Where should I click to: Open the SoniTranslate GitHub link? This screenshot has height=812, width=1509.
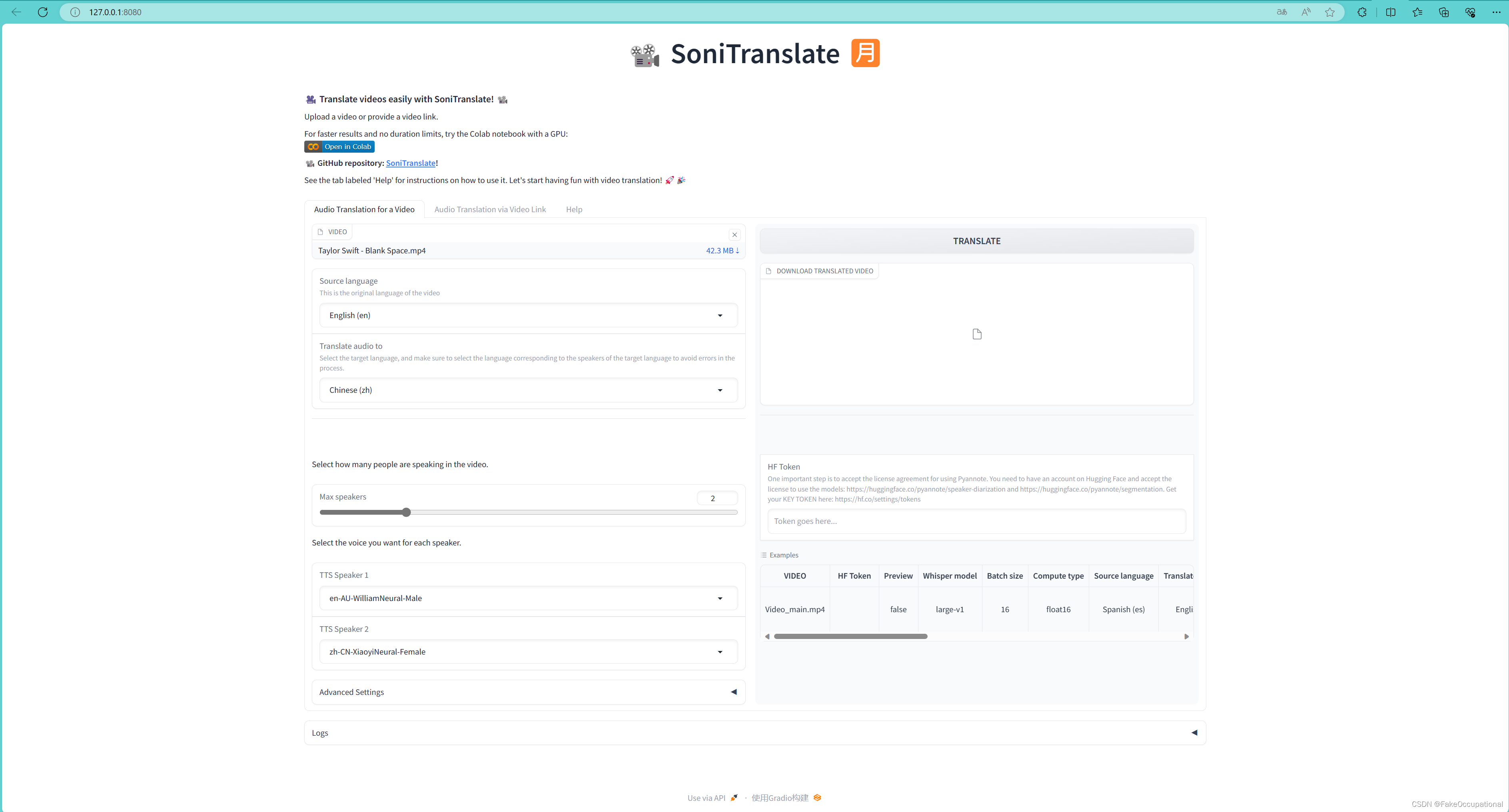410,163
